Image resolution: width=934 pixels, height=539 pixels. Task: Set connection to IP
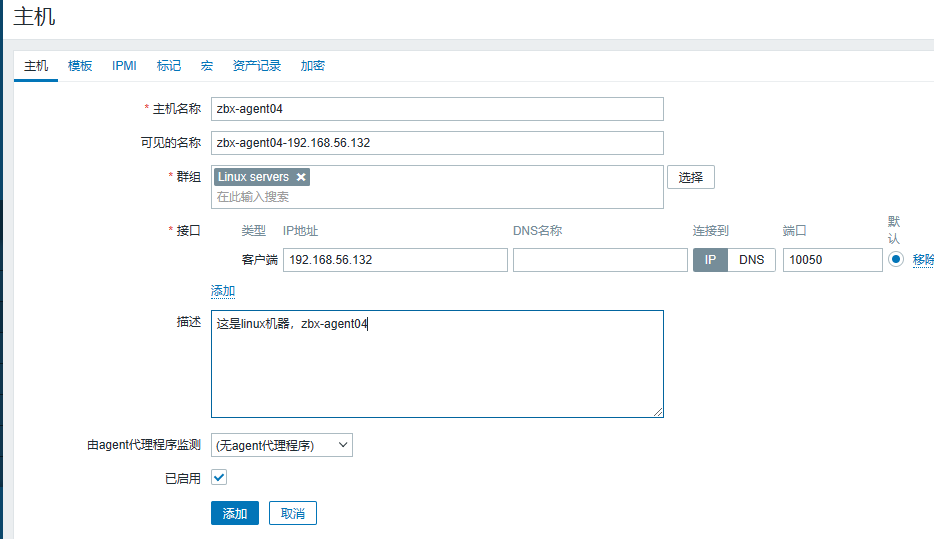(710, 260)
